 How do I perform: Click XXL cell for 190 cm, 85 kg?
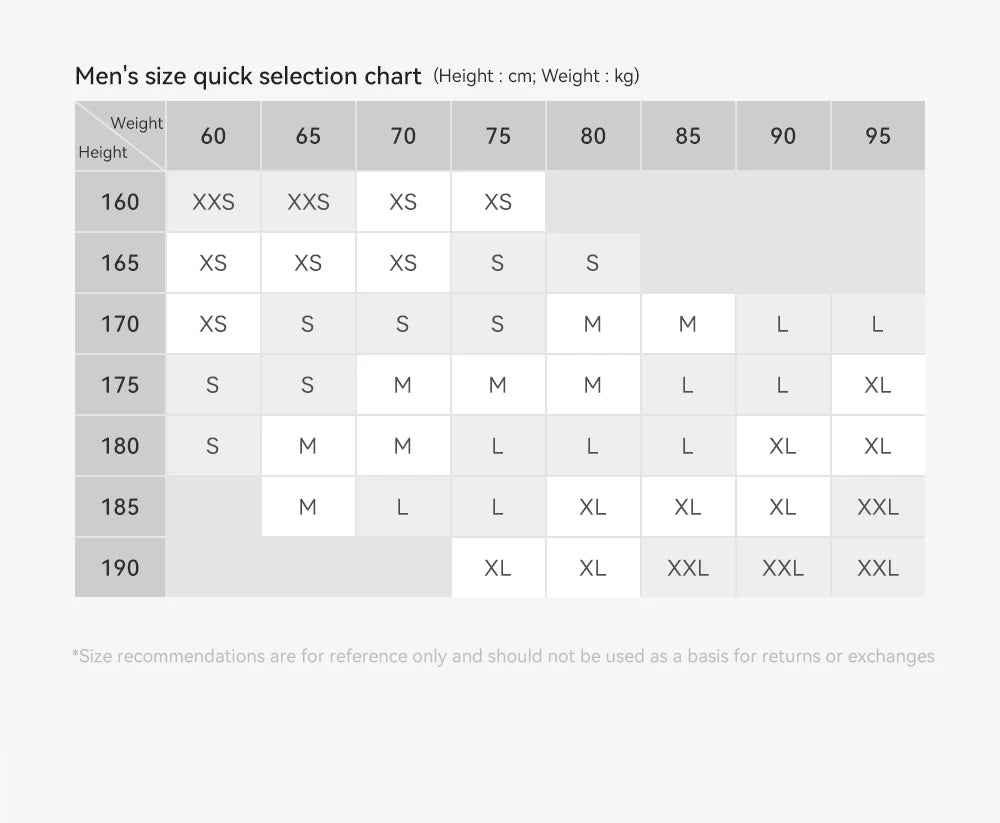688,568
